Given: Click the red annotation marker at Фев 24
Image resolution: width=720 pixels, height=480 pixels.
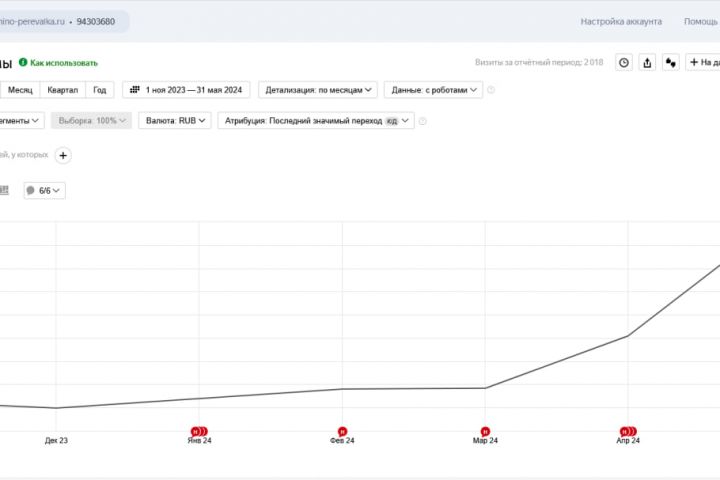Looking at the screenshot, I should pyautogui.click(x=342, y=431).
